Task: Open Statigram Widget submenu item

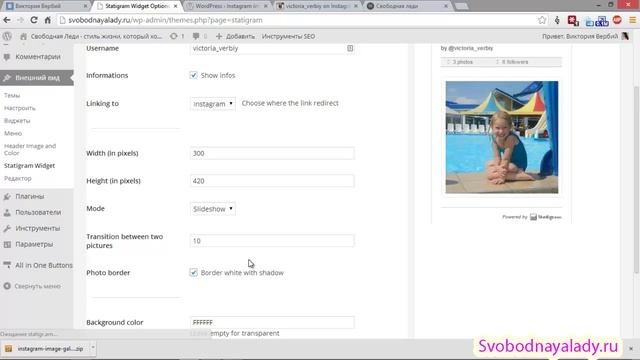Action: coord(29,165)
